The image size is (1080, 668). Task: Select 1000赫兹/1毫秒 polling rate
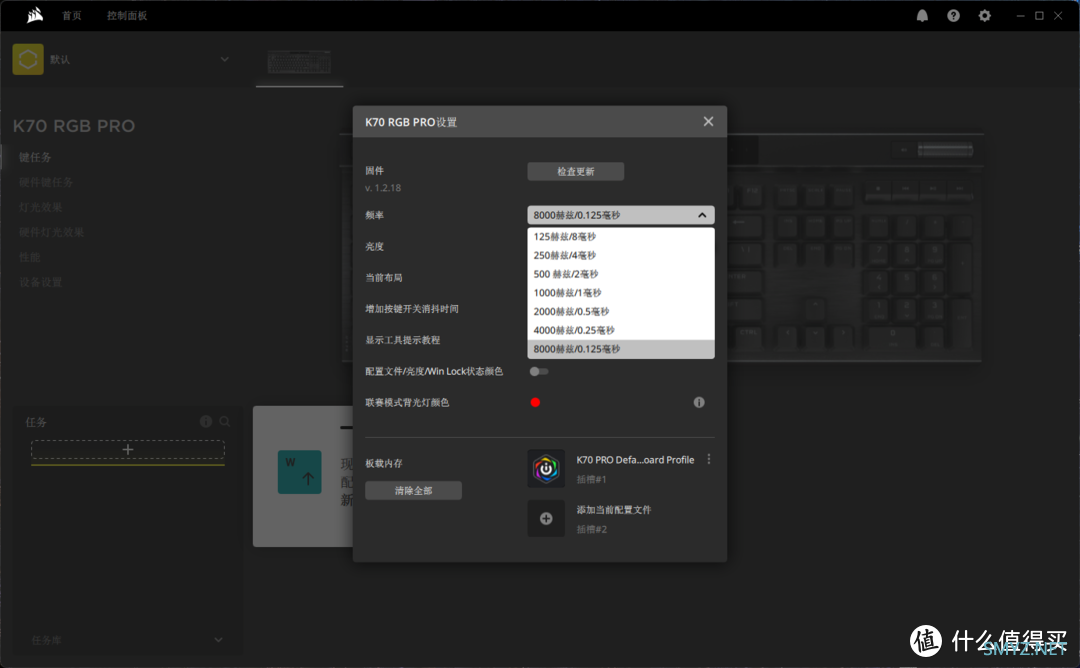(x=621, y=293)
